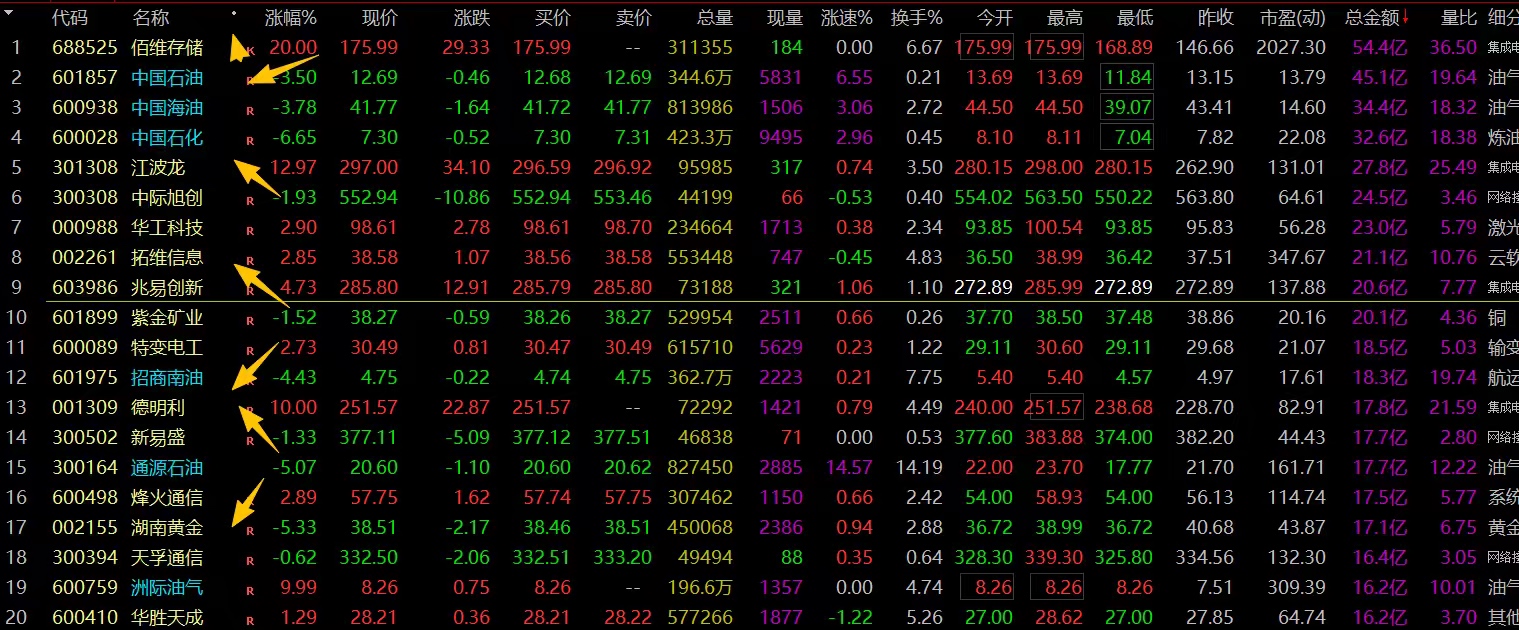The image size is (1519, 630).
Task: Click stock code 300308
Action: point(85,198)
